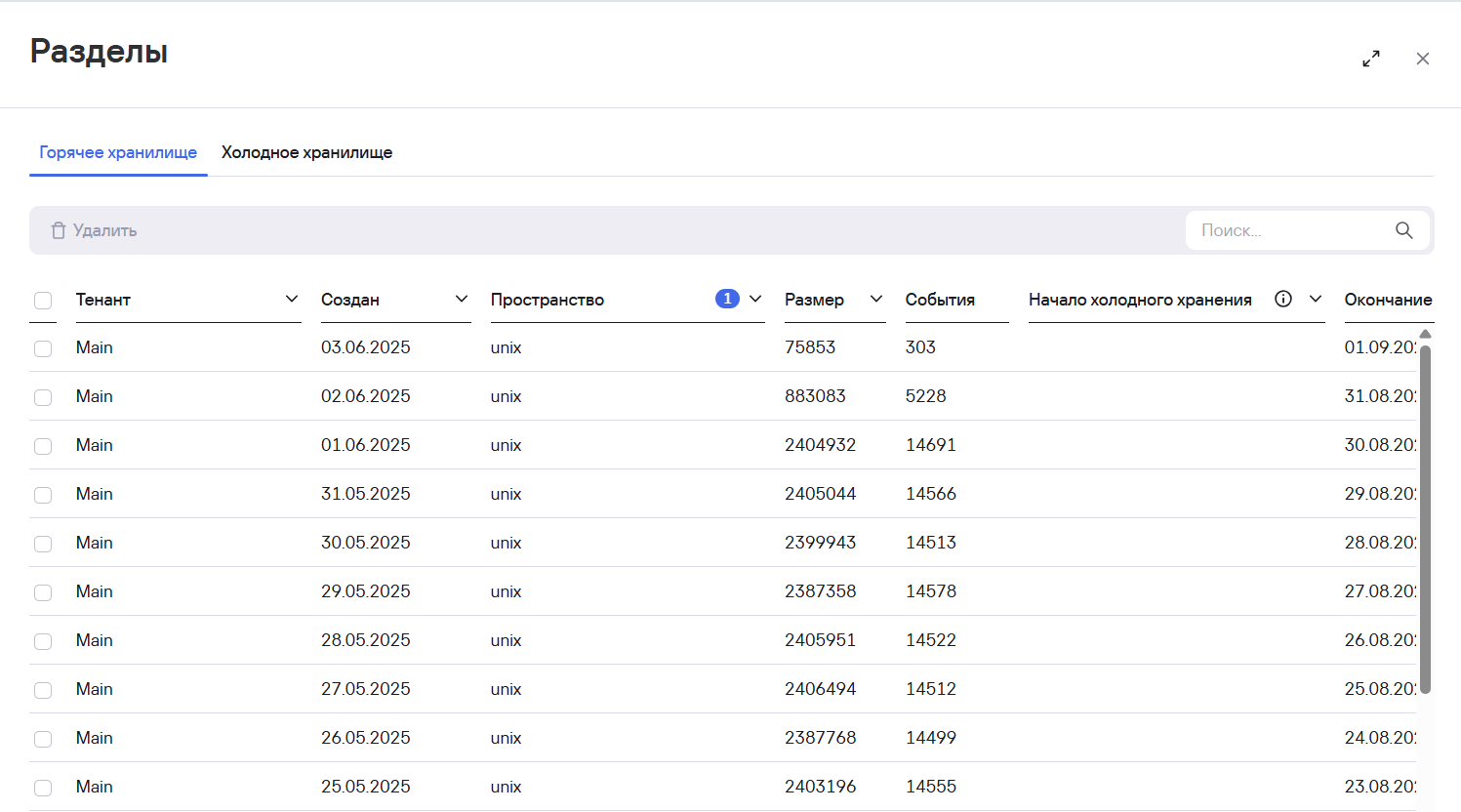Click the Разделы heading
Viewport: 1461px width, 812px height.
click(99, 52)
